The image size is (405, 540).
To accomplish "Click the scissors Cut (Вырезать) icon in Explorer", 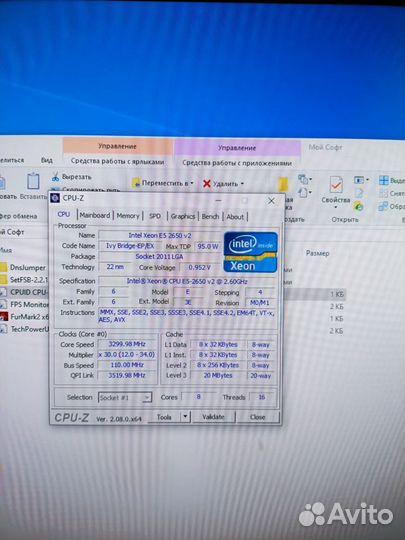I will tap(55, 177).
